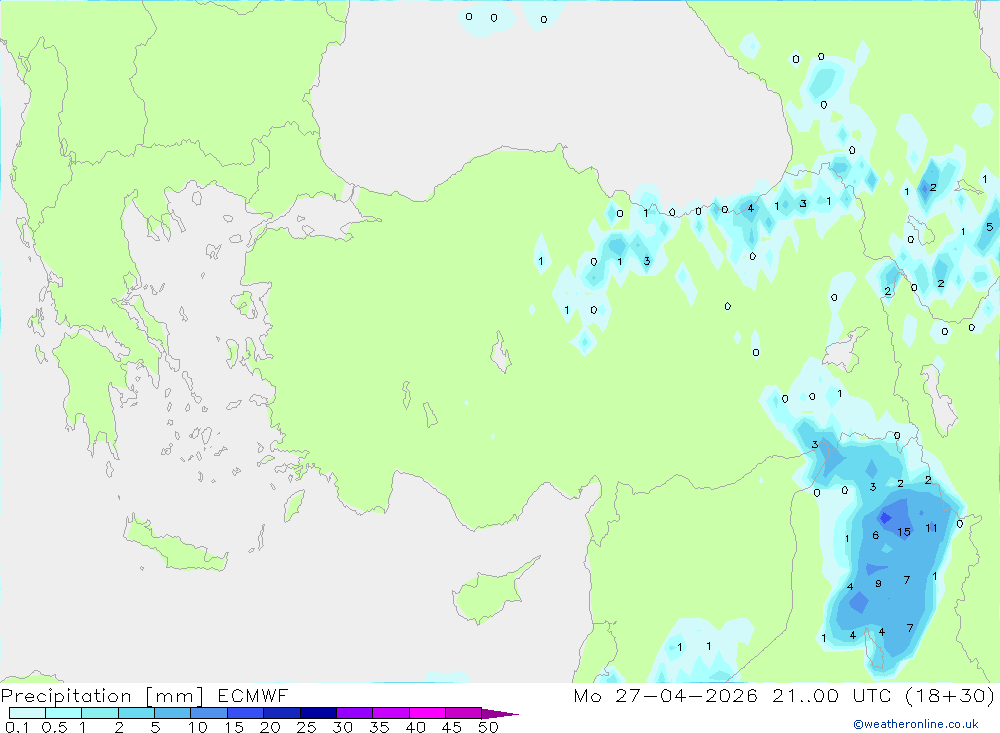Click the "0.1" legend scale label
Image resolution: width=1000 pixels, height=733 pixels.
[x=17, y=727]
